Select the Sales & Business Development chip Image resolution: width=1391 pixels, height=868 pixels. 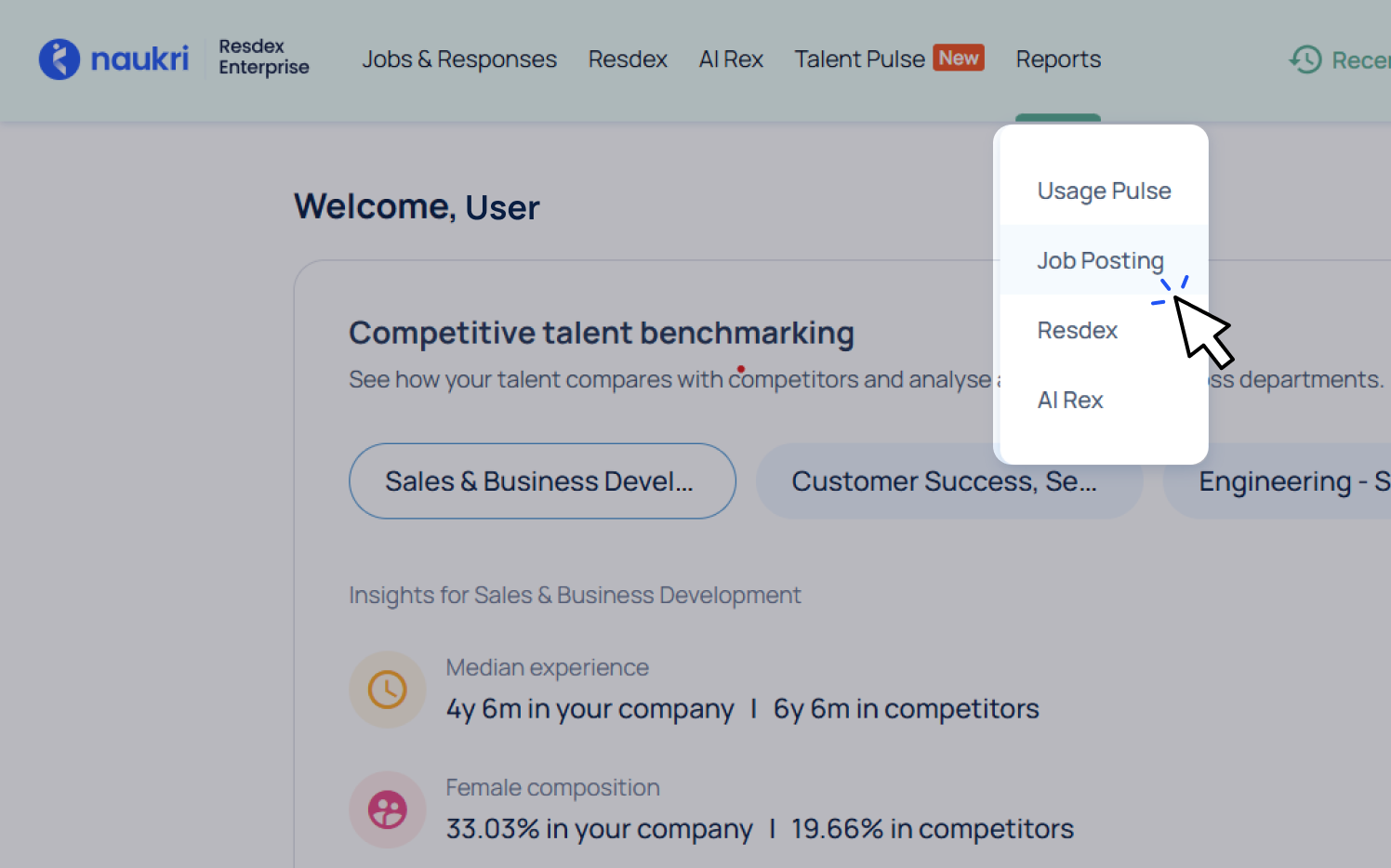[542, 481]
